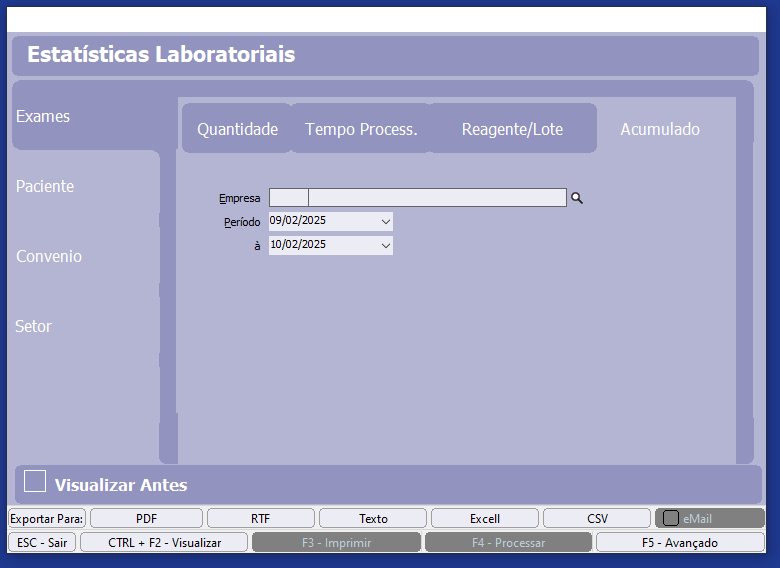Switch to the Quantidade tab
780x568 pixels.
click(237, 129)
